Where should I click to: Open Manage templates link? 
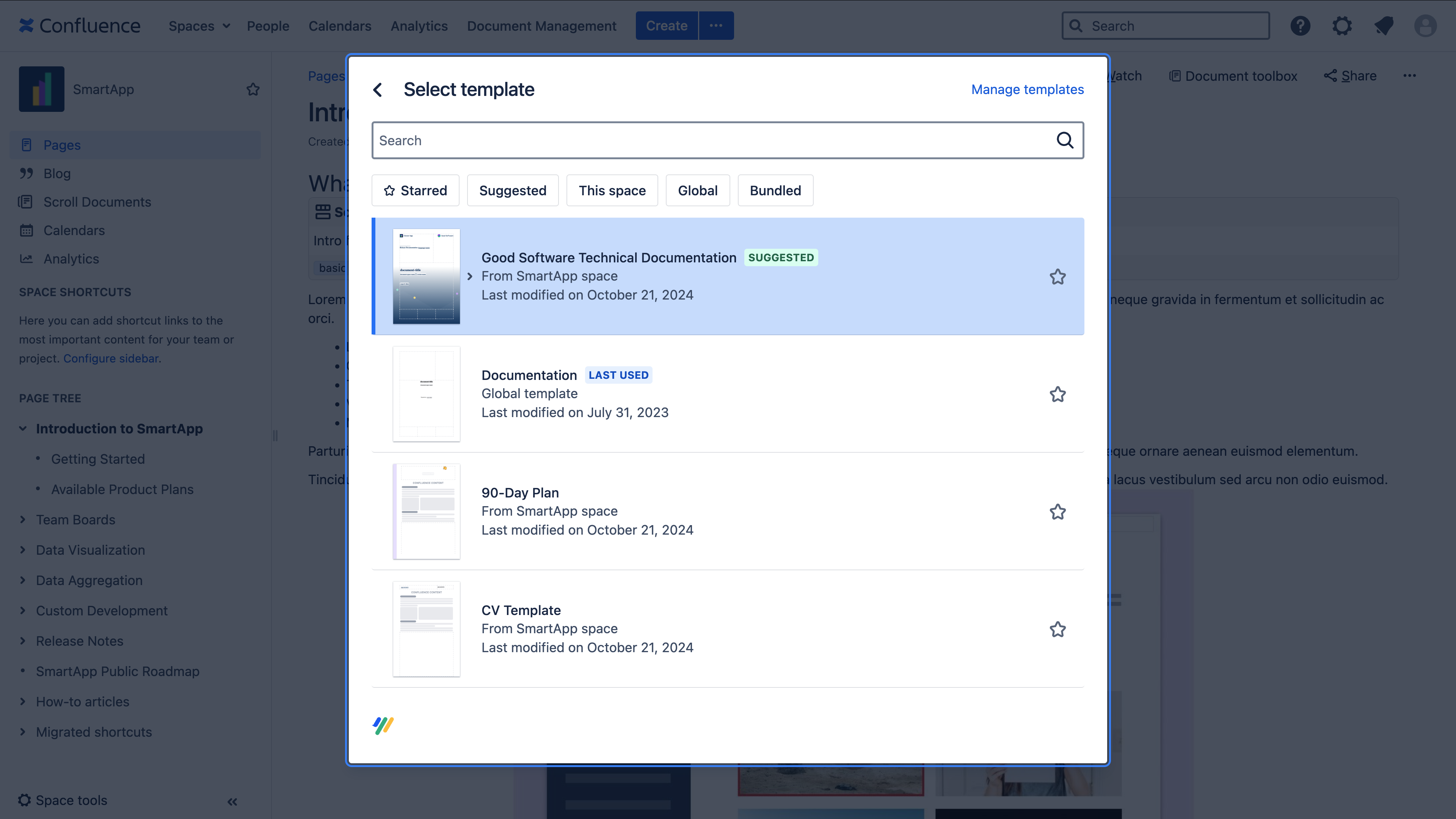point(1027,89)
